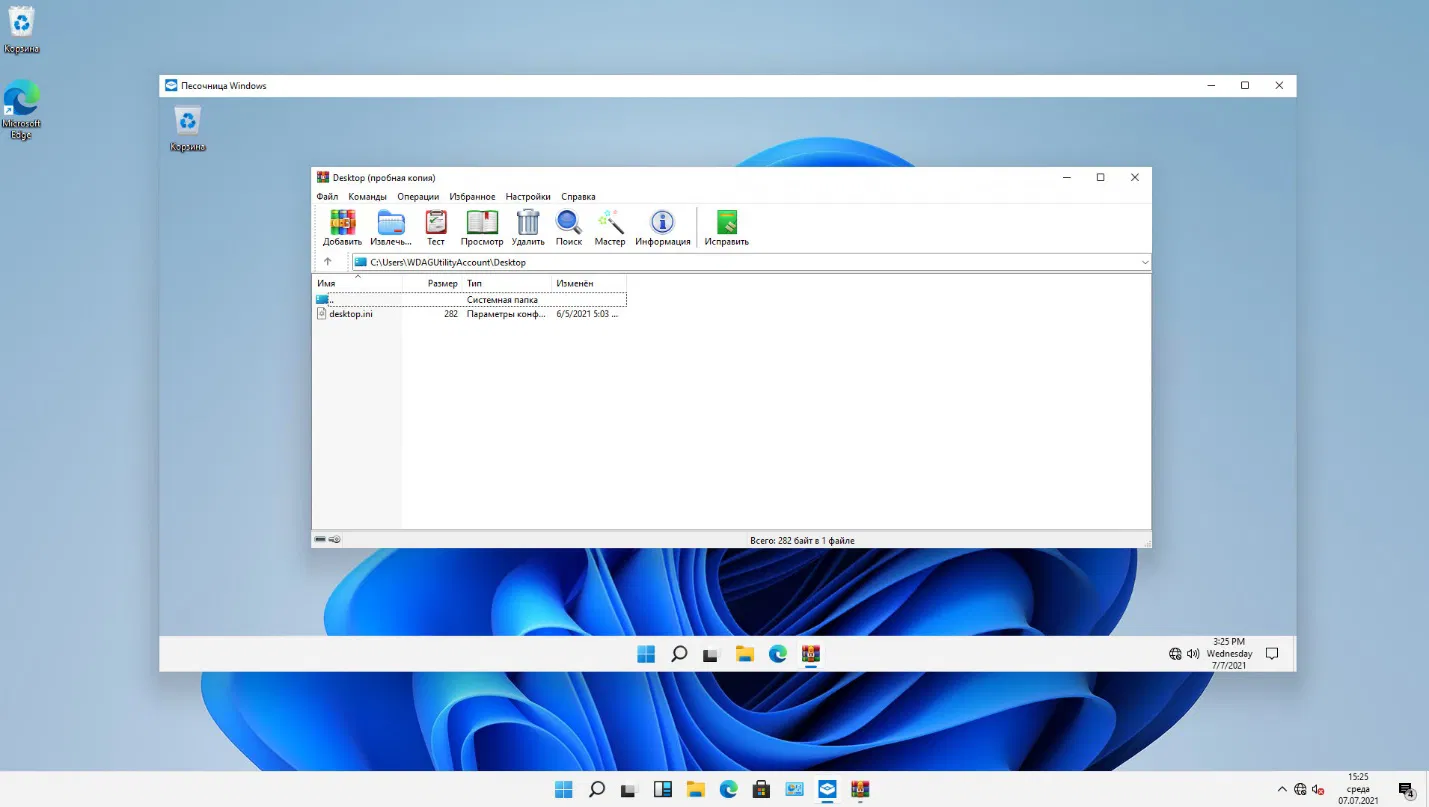The width and height of the screenshot is (1429, 807).
Task: Open the Файл menu
Action: coord(327,197)
